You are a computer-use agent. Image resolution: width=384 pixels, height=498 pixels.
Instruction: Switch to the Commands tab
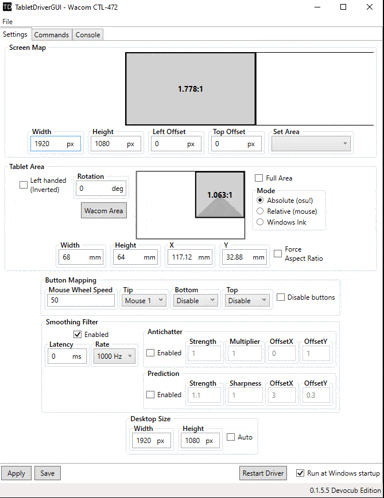(51, 35)
